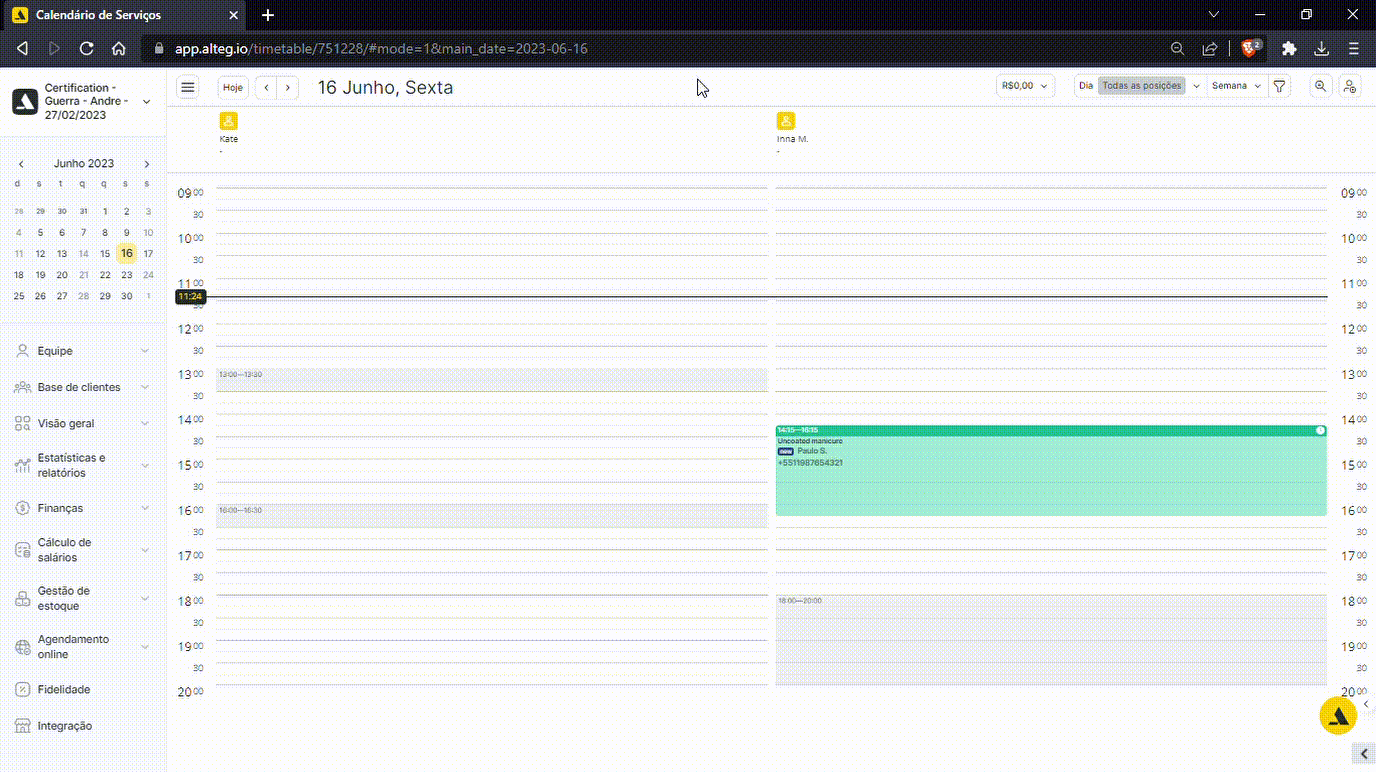Click the Kate staff name
This screenshot has height=772, width=1376.
229,139
